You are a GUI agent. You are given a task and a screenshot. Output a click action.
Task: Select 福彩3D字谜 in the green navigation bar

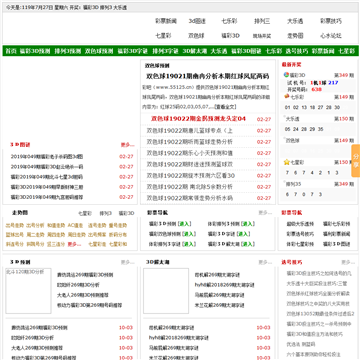pos(132,51)
